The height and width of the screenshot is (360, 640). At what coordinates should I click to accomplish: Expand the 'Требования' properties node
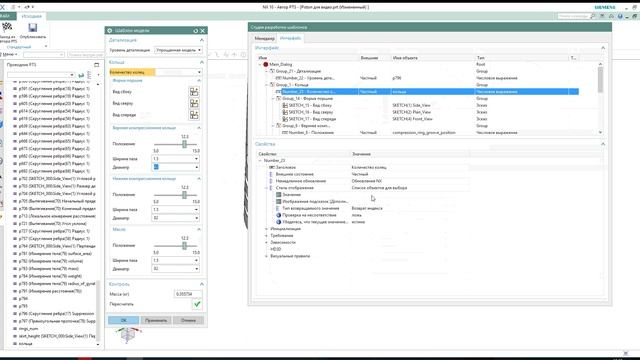(267, 236)
